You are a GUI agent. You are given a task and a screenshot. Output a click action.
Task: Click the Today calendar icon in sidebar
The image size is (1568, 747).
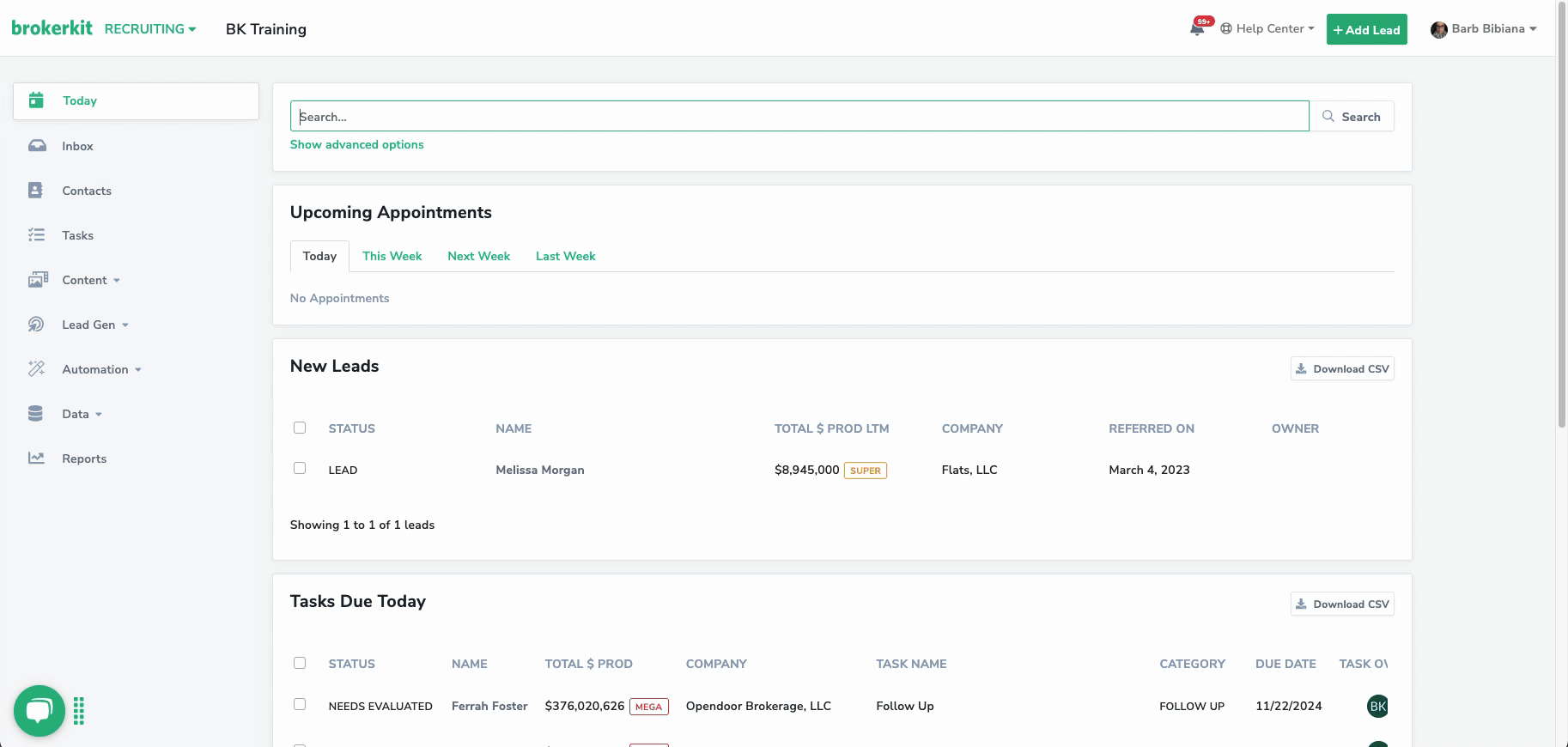coord(36,100)
